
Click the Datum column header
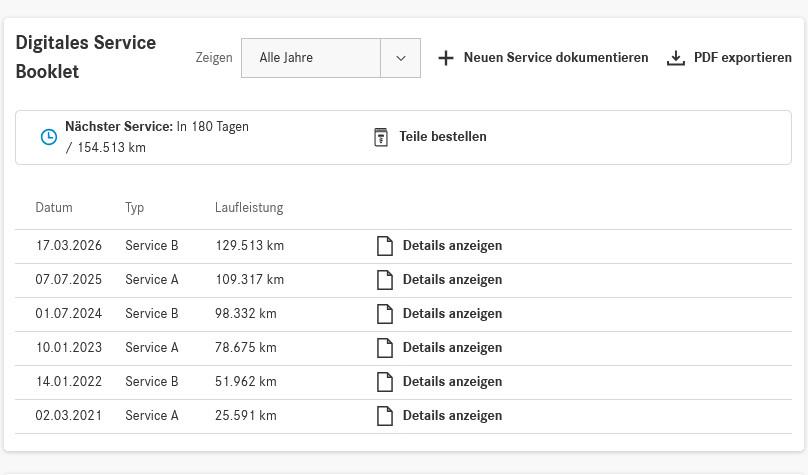[54, 208]
